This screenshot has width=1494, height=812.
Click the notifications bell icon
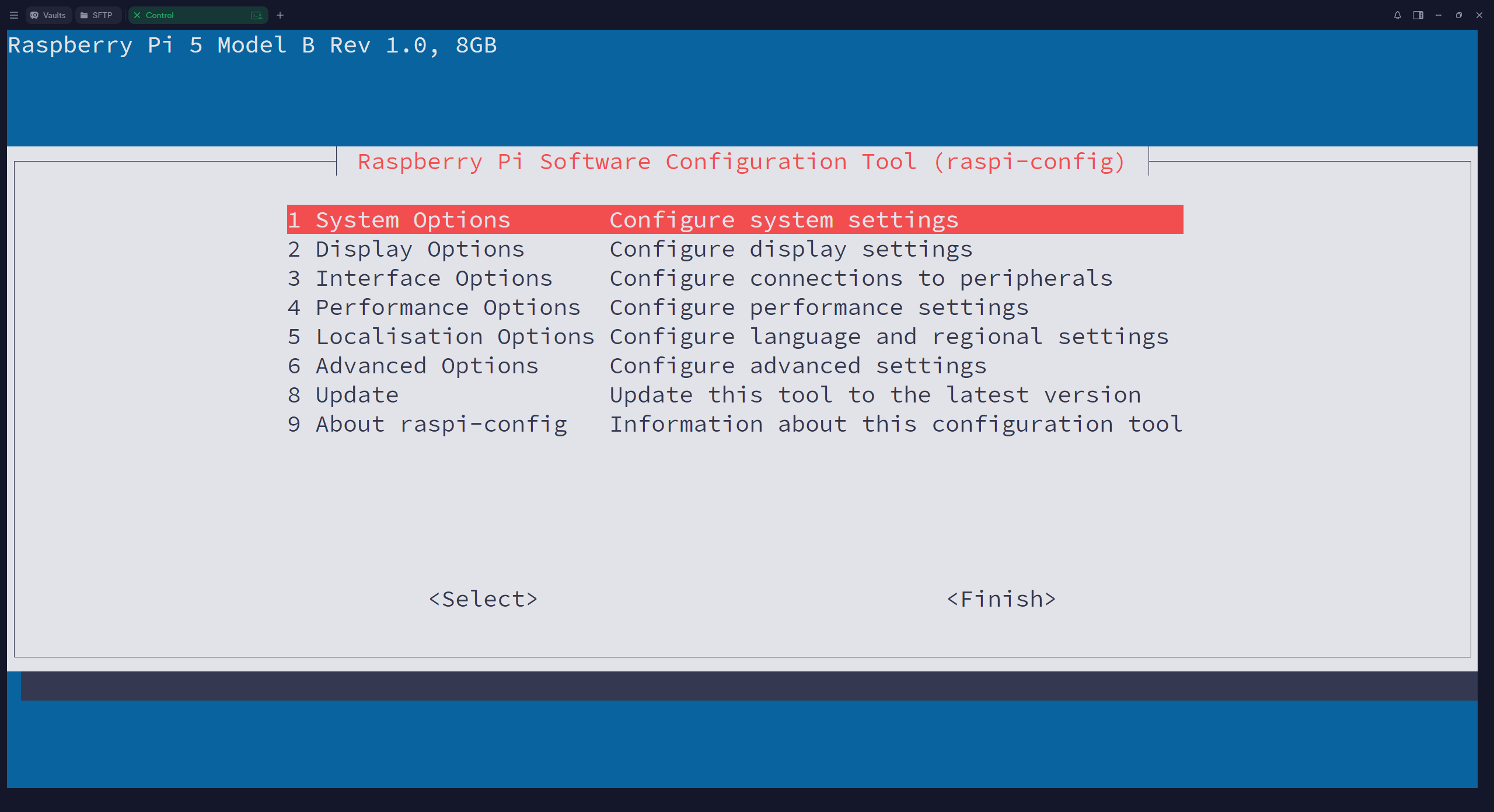(1397, 15)
